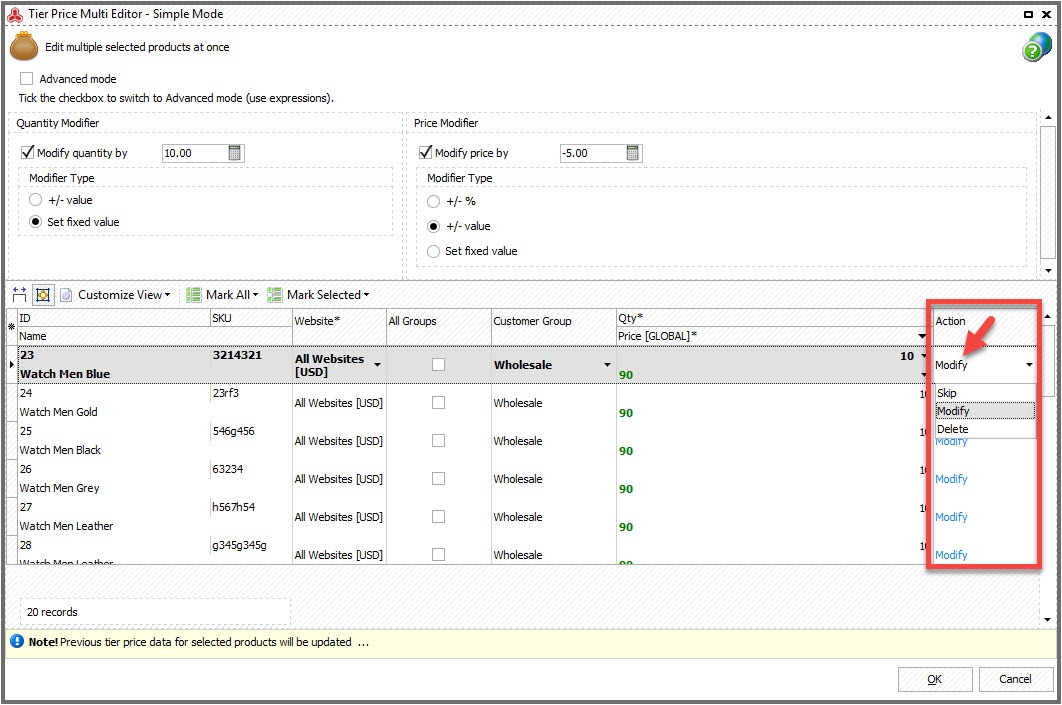Screen dimensions: 1062x705
Task: Click the modifier panel scroll up arrow
Action: tap(1048, 119)
